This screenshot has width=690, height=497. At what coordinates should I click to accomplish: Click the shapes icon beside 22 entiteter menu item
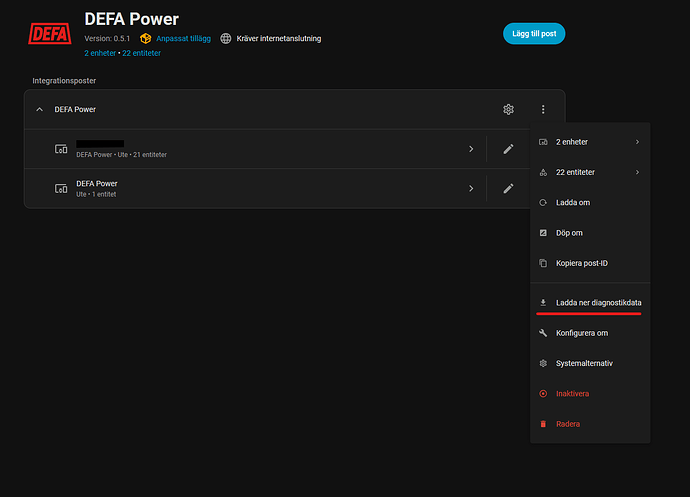[543, 172]
